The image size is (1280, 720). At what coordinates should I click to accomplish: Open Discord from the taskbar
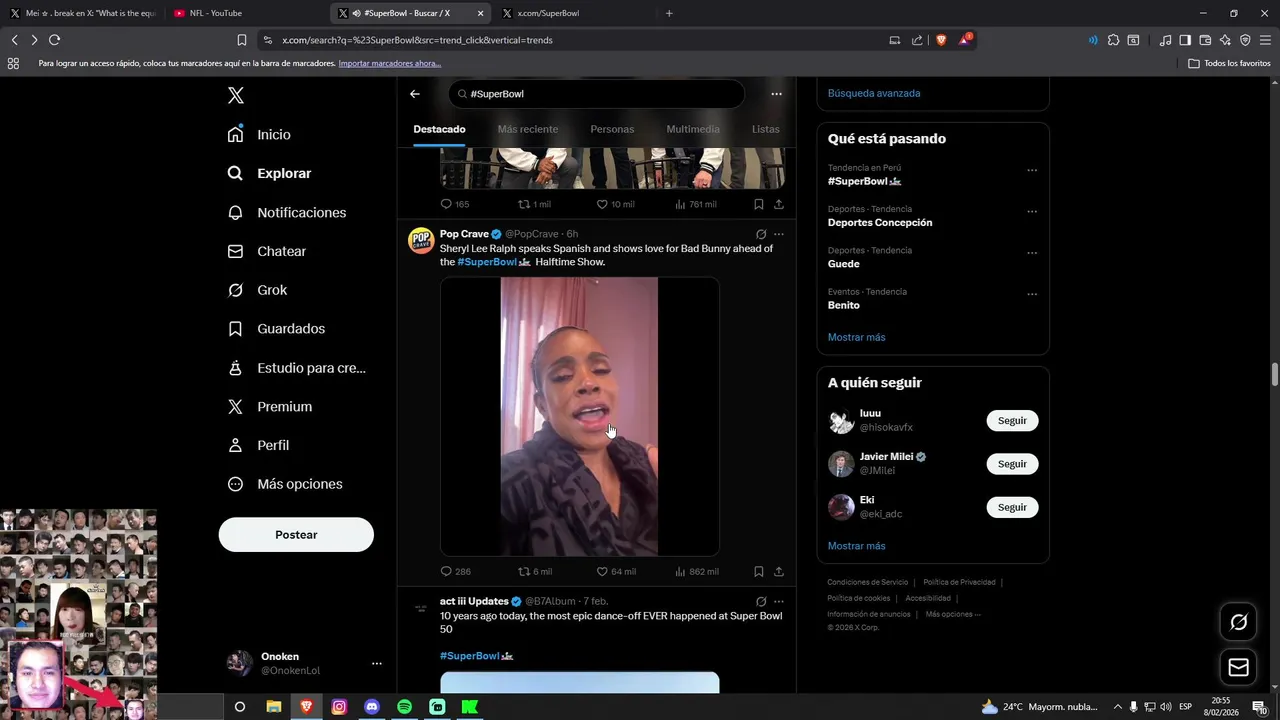[x=372, y=707]
